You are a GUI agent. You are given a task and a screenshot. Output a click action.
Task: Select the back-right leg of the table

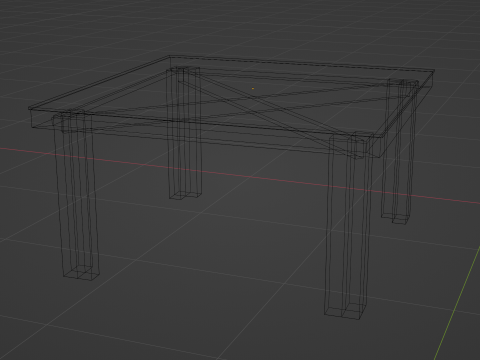pos(399,152)
